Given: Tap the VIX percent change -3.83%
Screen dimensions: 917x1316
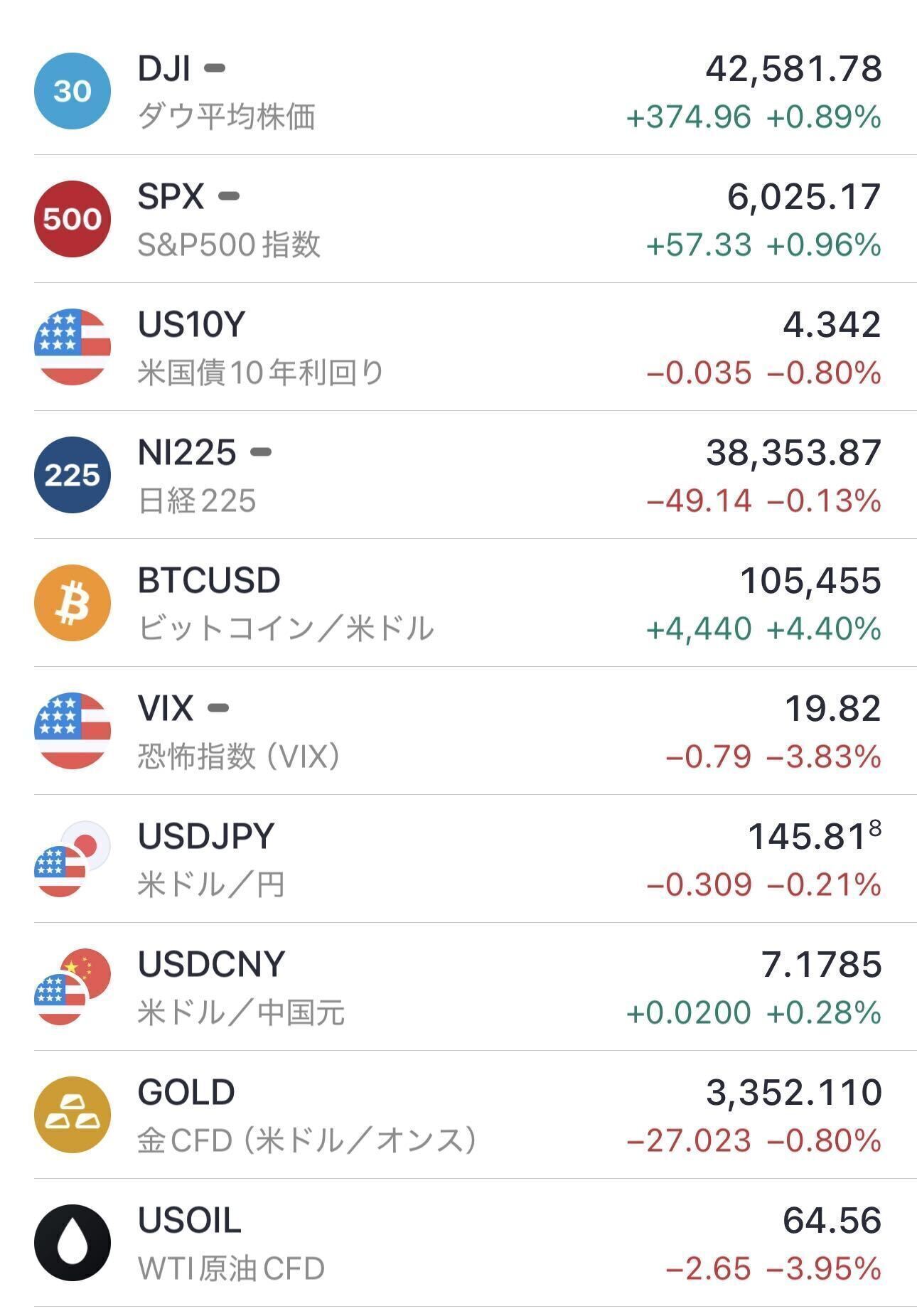Looking at the screenshot, I should point(825,757).
